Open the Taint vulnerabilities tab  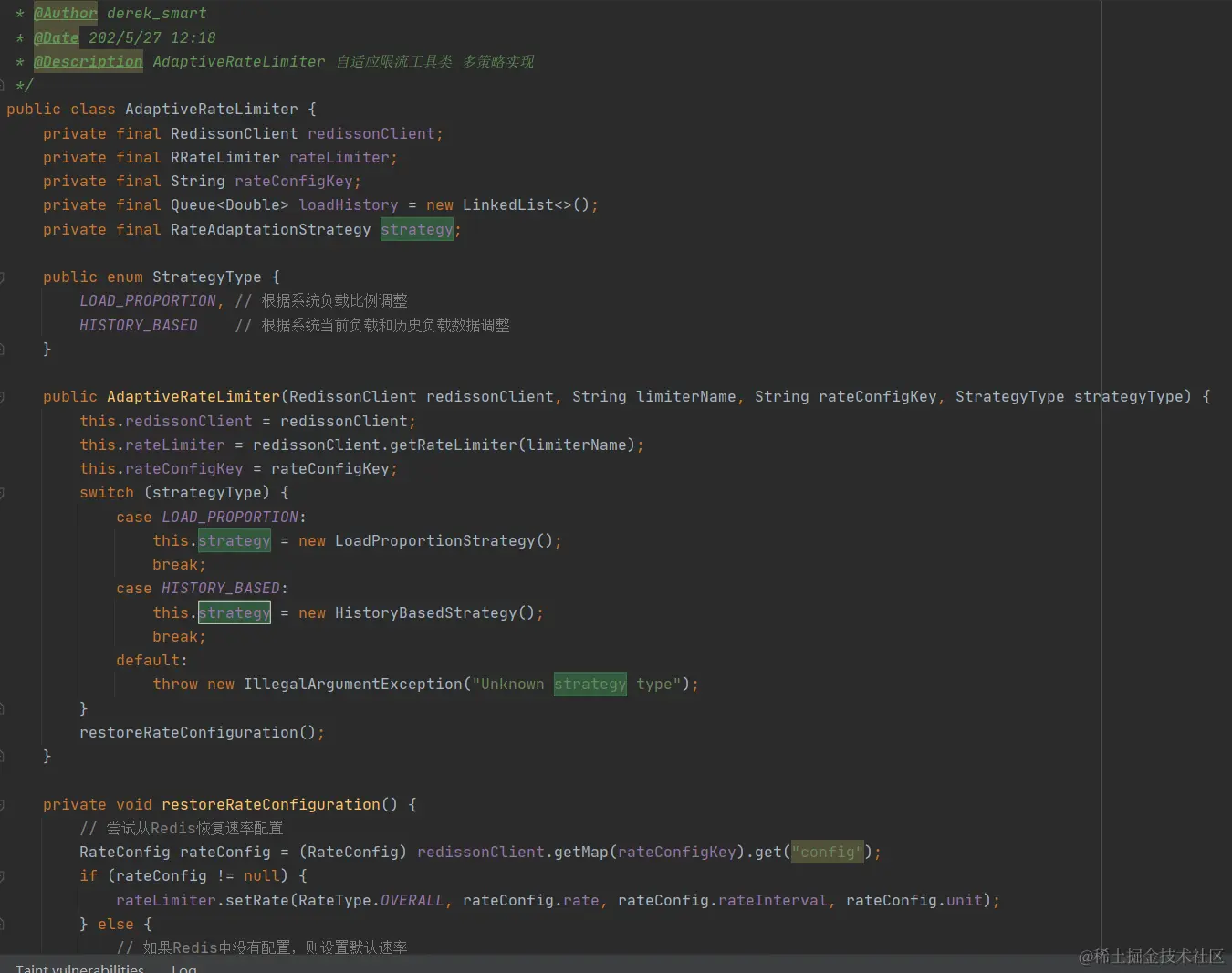[x=79, y=968]
